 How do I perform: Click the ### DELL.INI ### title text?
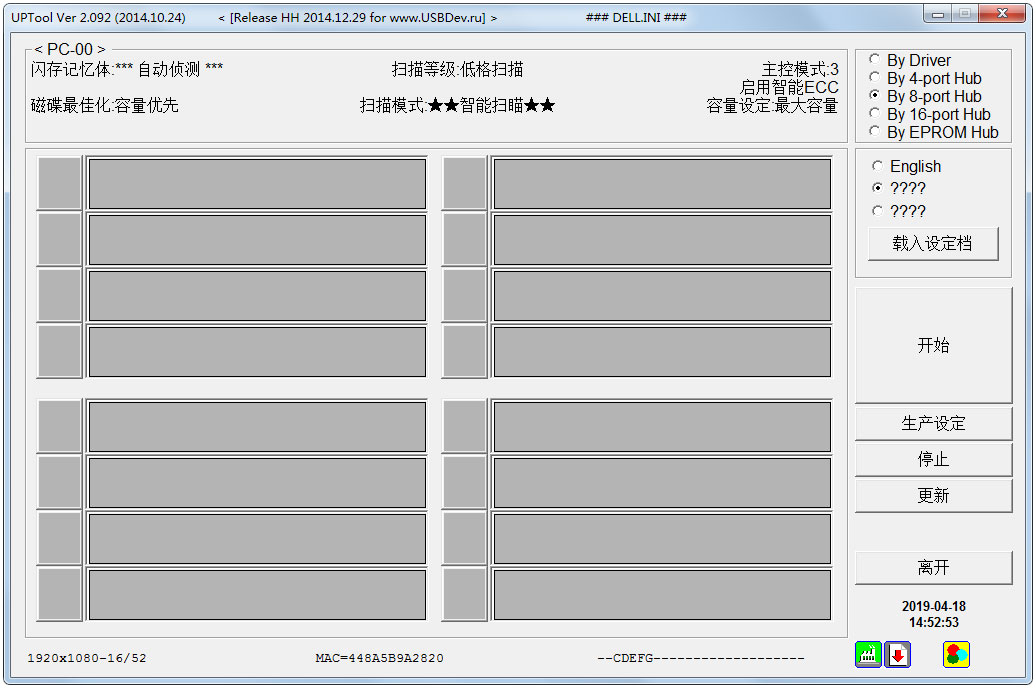(x=636, y=17)
